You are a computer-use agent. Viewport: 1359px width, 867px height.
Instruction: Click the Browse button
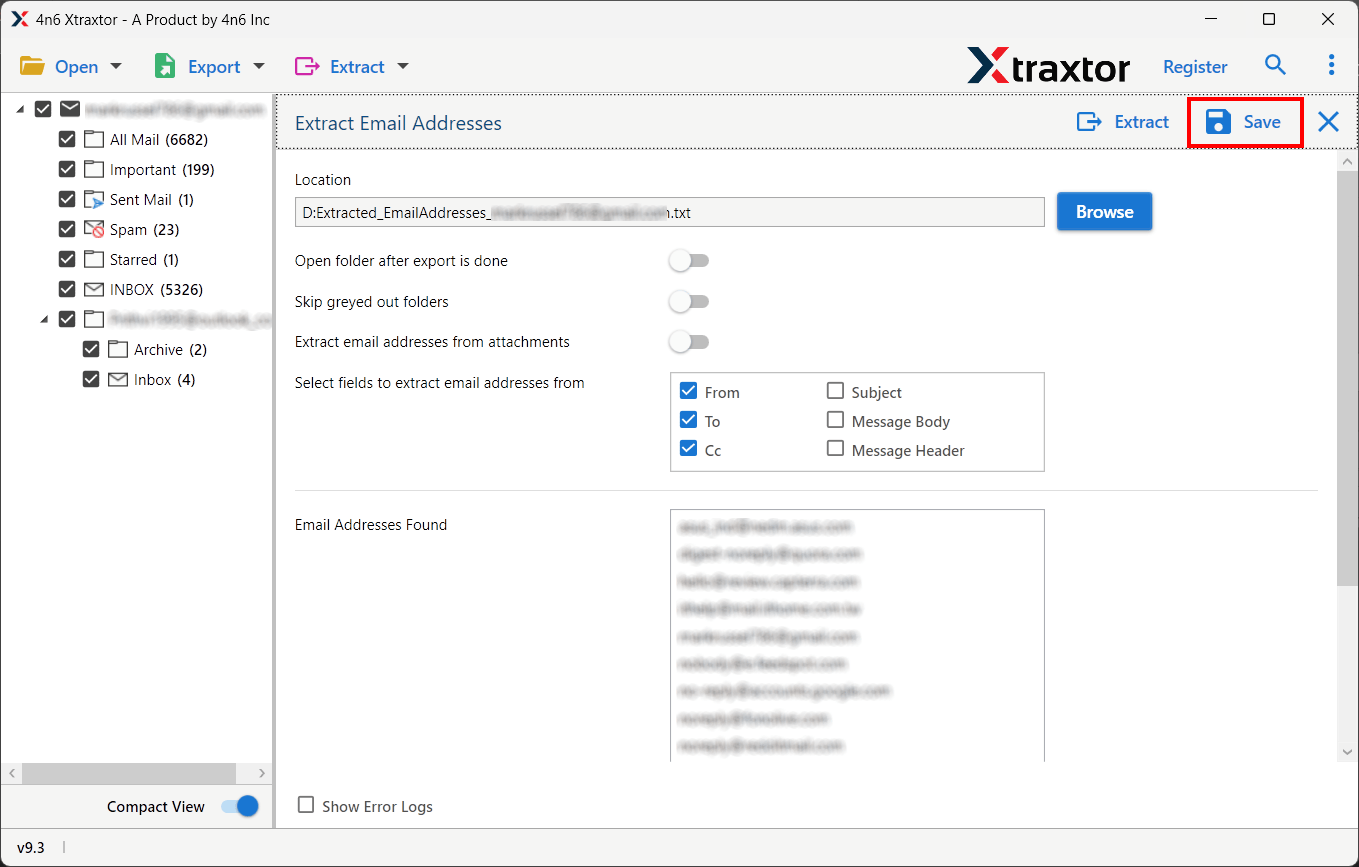pyautogui.click(x=1104, y=211)
